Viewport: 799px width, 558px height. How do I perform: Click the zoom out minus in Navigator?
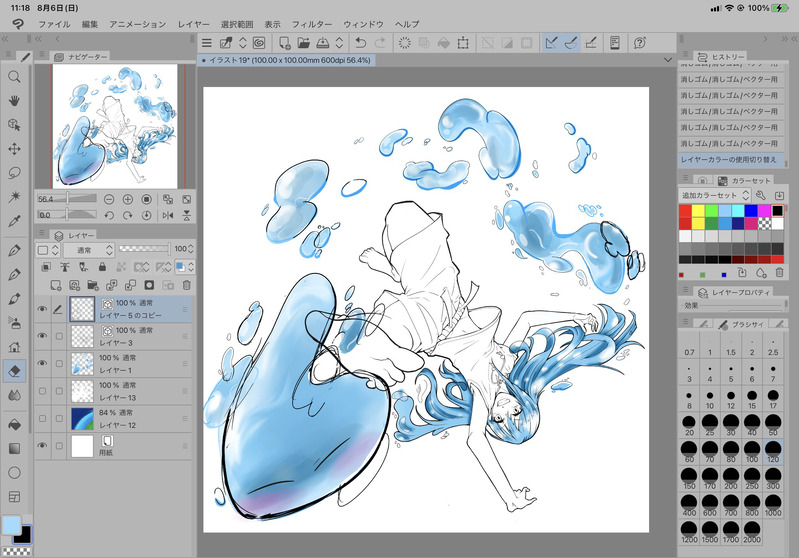click(109, 199)
